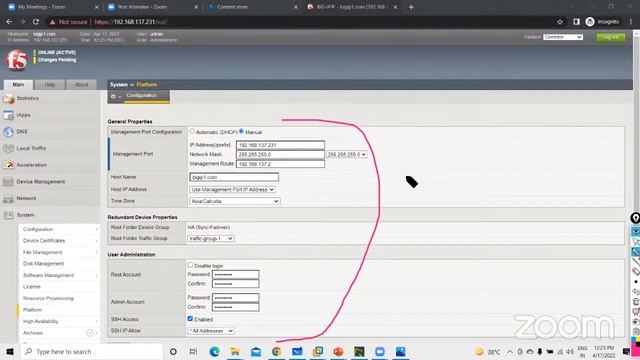Open the Acceleration sidebar section
The image size is (640, 360).
click(x=31, y=165)
